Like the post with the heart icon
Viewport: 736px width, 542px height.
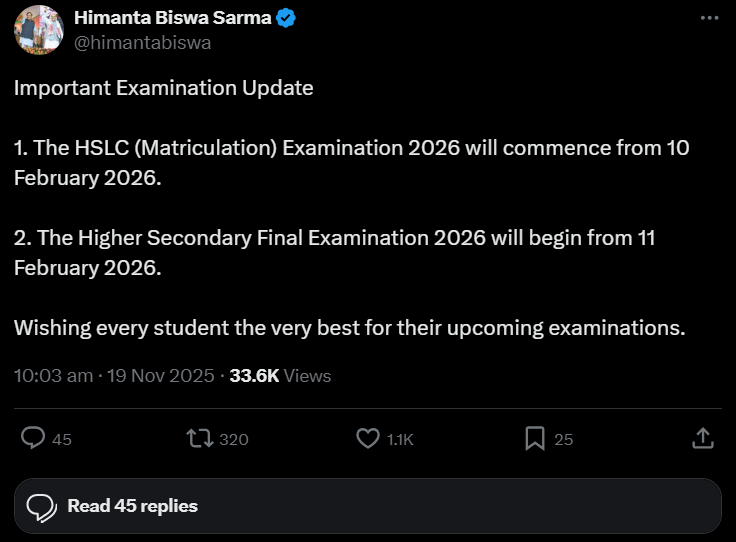coord(368,438)
